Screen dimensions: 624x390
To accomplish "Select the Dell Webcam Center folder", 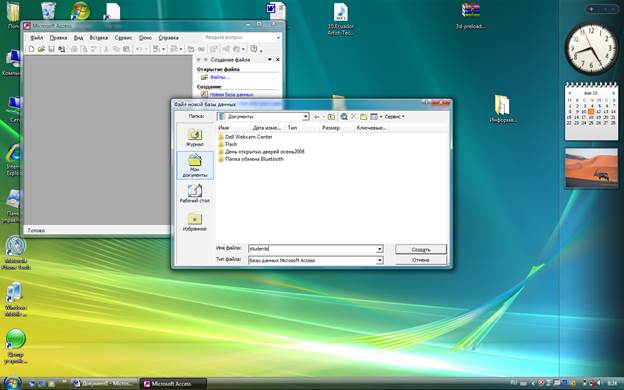I will [248, 137].
